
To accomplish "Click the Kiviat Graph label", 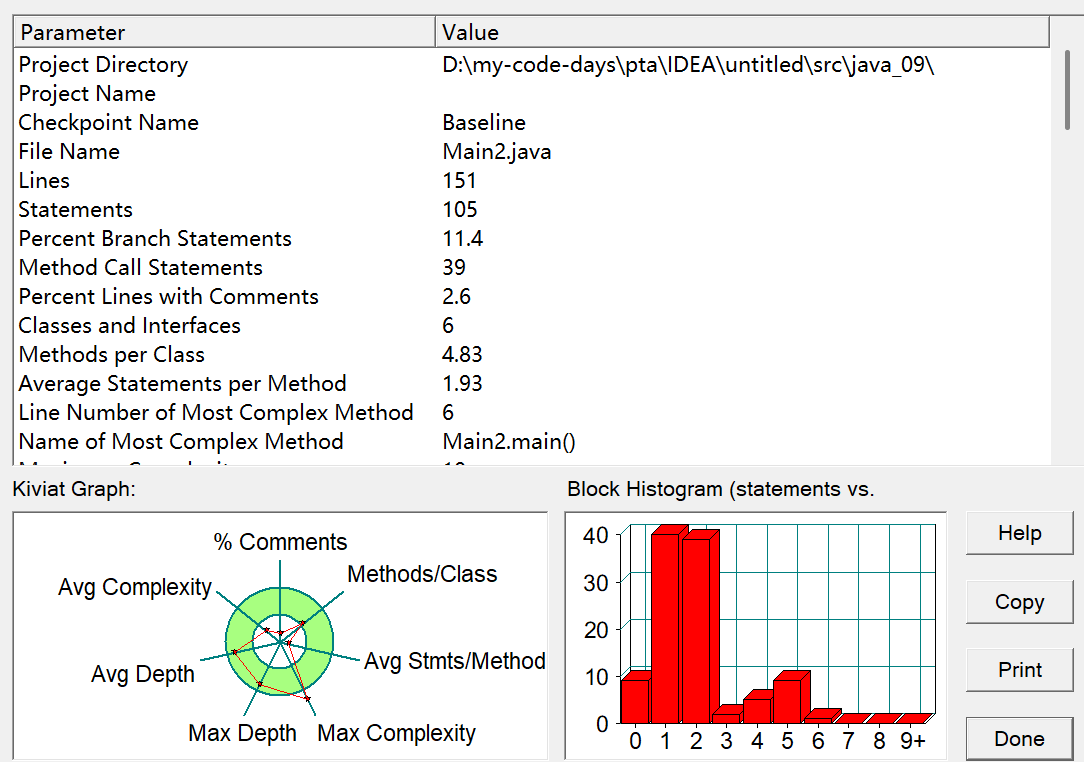I will coord(74,489).
